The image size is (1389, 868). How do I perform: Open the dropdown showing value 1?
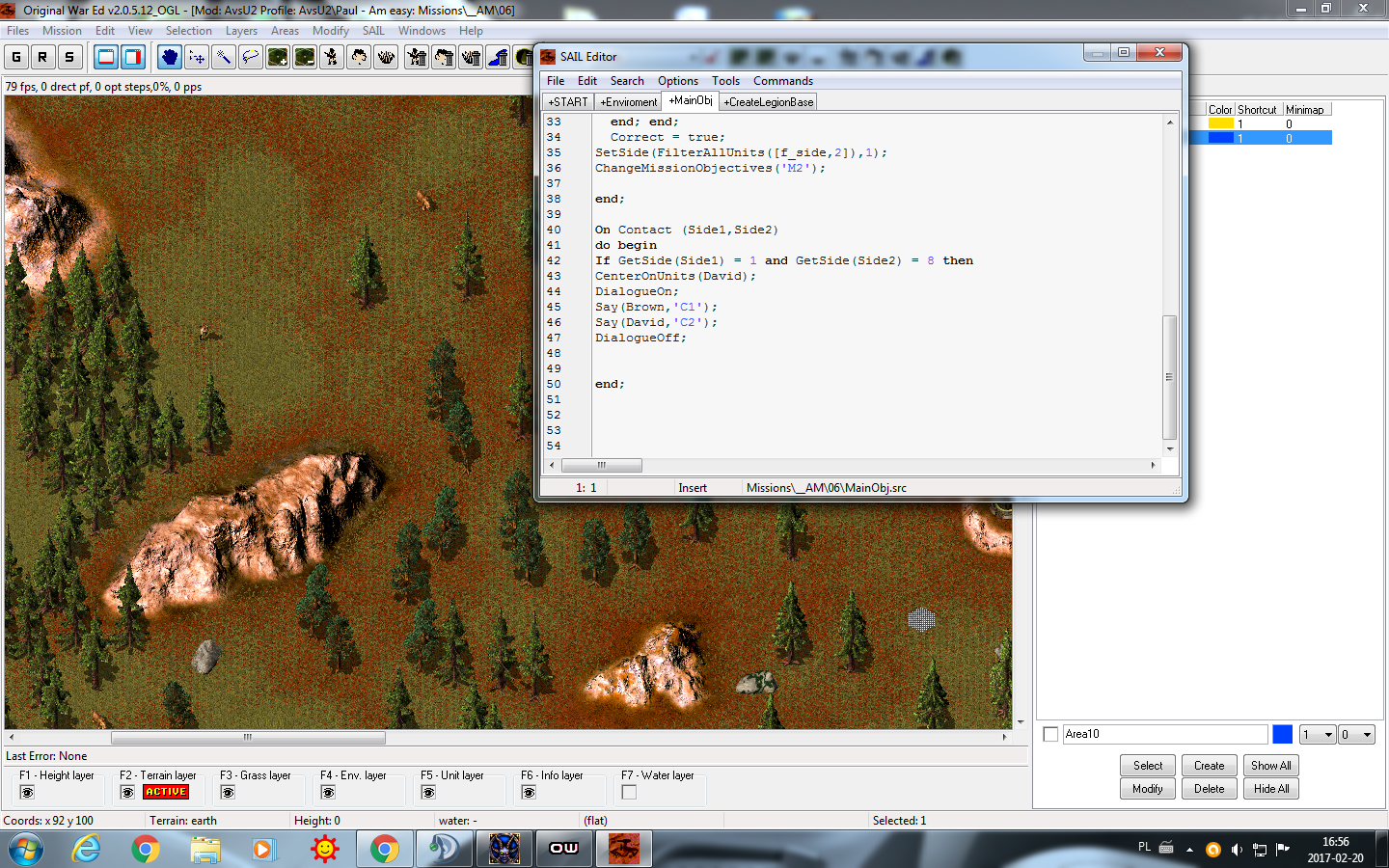click(1318, 735)
